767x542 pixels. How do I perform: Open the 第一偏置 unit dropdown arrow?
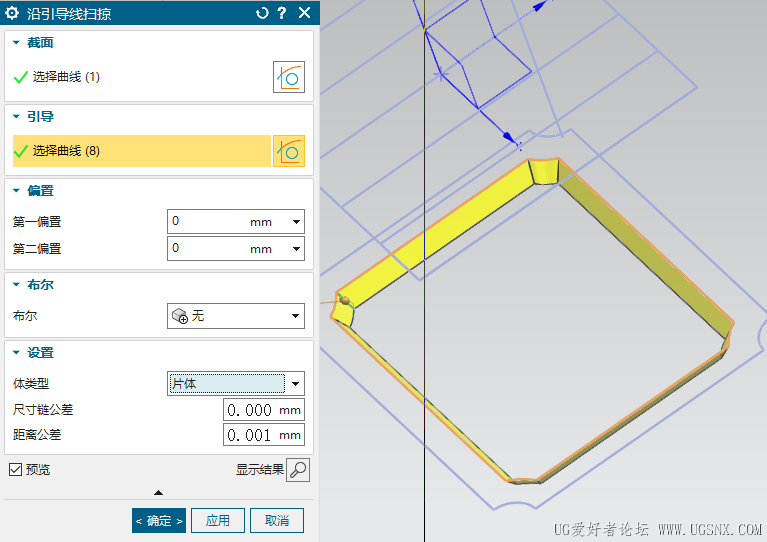pyautogui.click(x=296, y=222)
